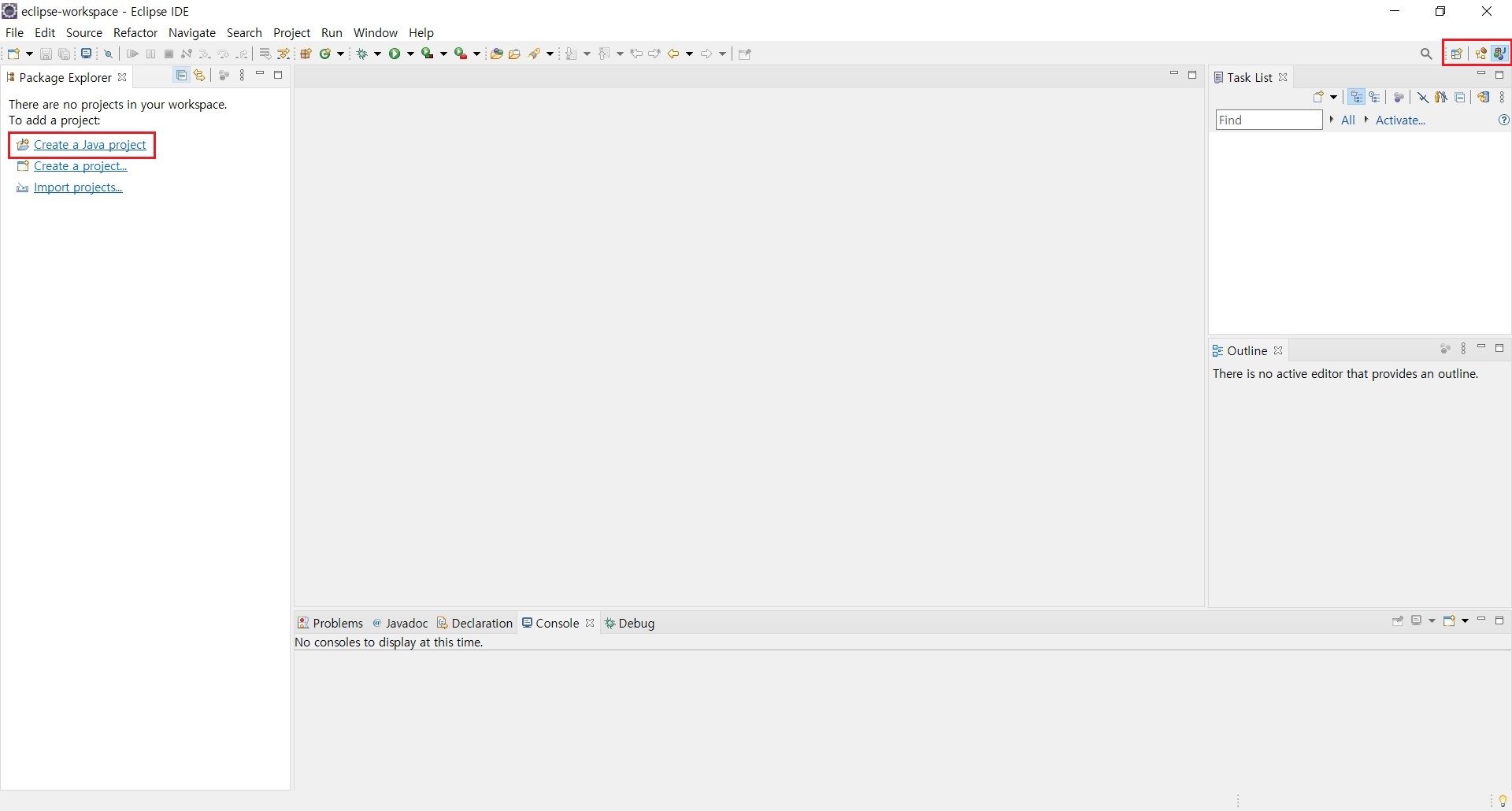Toggle Show Only My Tasks in Task List
The image size is (1512, 811).
point(1441,97)
